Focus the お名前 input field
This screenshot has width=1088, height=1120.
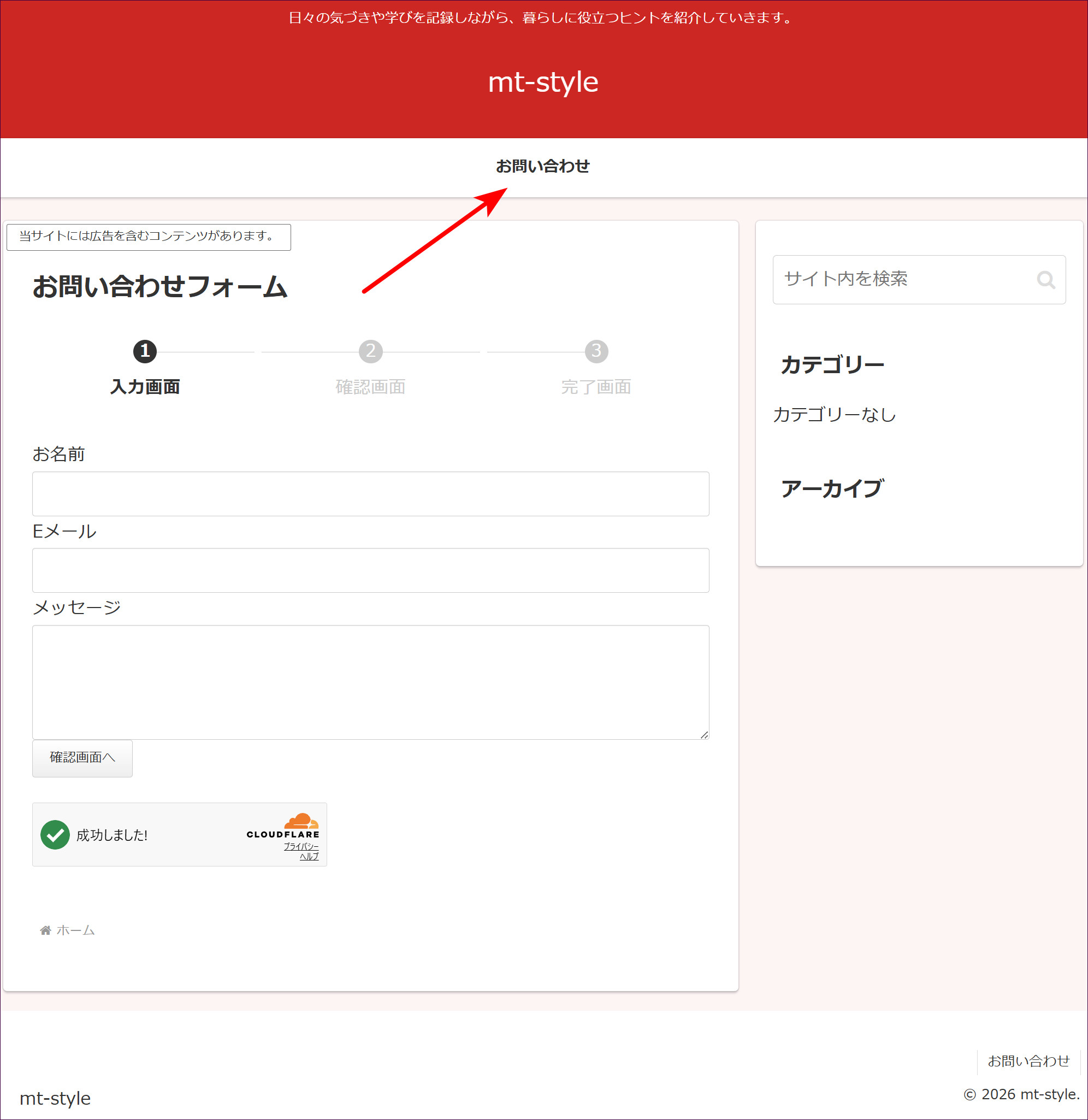tap(370, 494)
